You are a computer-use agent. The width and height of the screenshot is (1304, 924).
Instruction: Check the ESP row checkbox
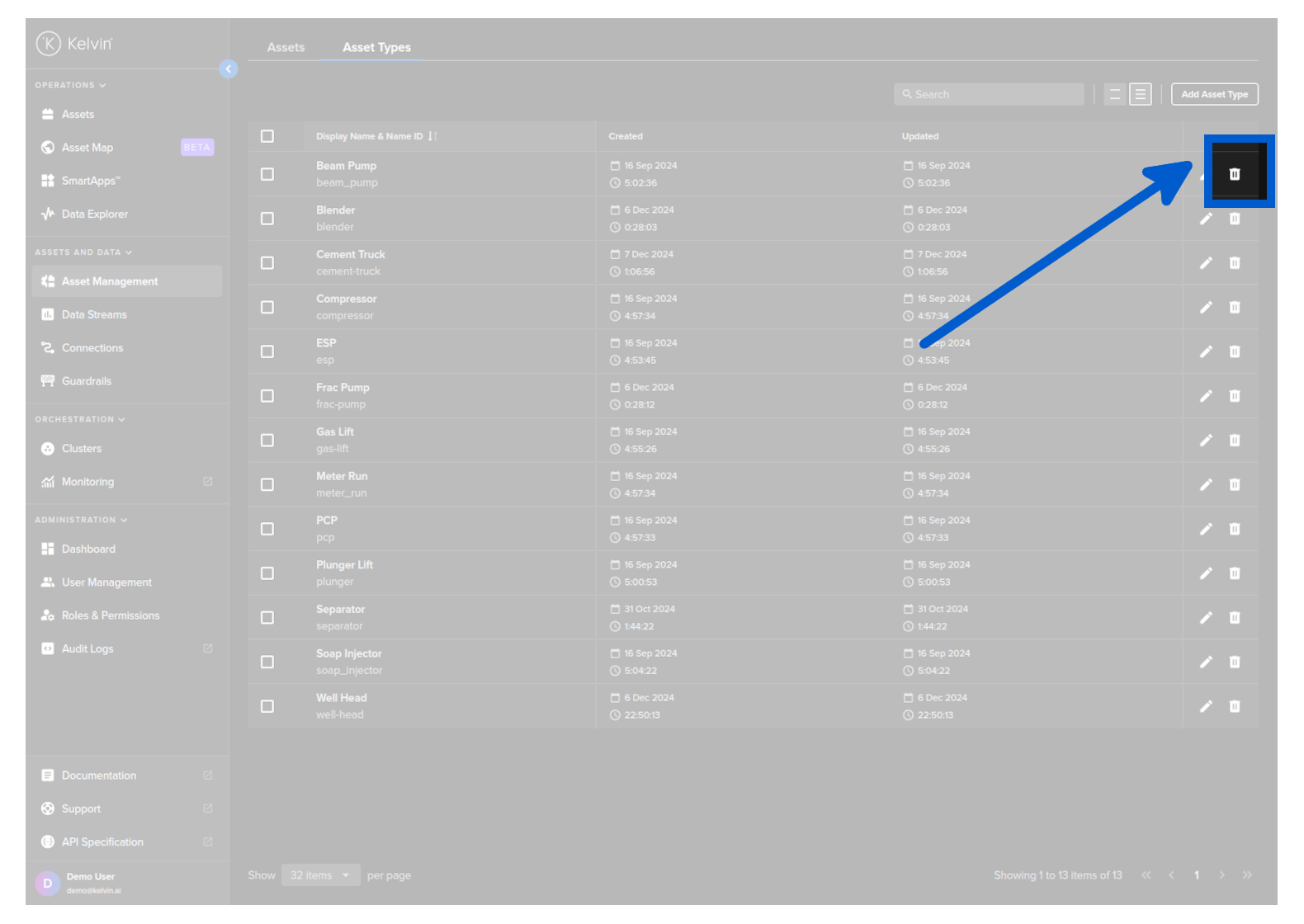click(267, 351)
